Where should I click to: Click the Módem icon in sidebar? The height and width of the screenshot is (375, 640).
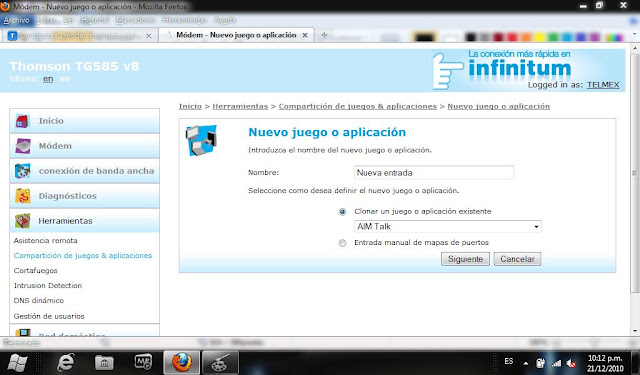pos(23,146)
